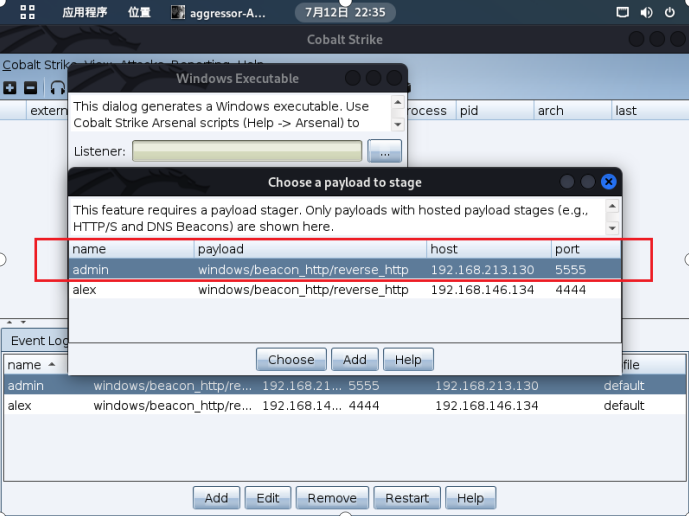Click Help button in payload dialog
689x516 pixels.
tap(408, 360)
